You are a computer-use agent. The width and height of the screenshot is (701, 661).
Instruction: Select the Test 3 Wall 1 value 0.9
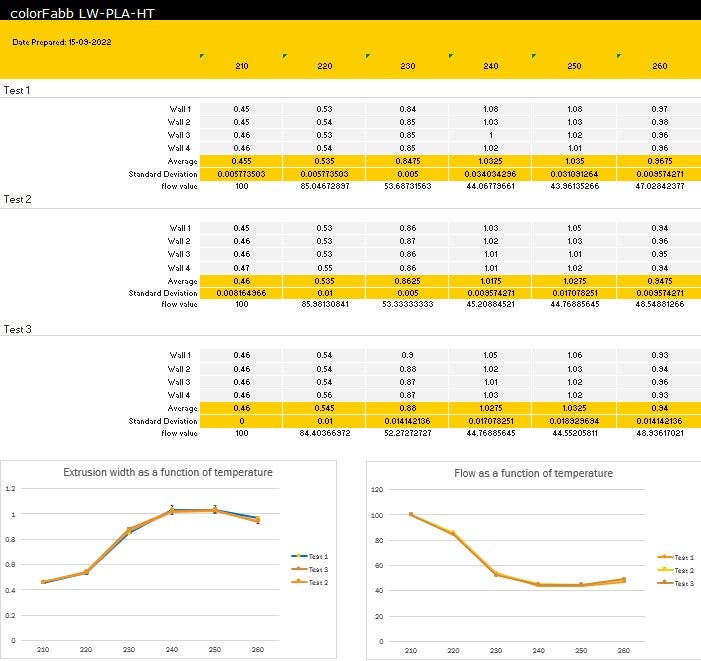point(407,355)
